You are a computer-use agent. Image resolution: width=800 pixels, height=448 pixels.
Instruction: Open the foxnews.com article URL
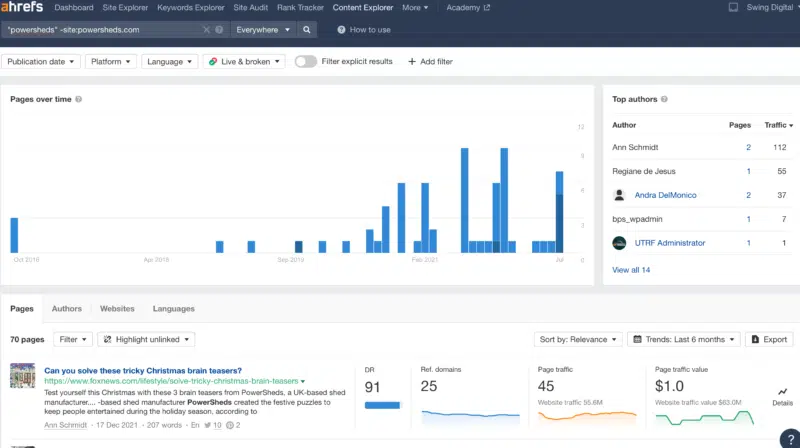click(x=171, y=381)
